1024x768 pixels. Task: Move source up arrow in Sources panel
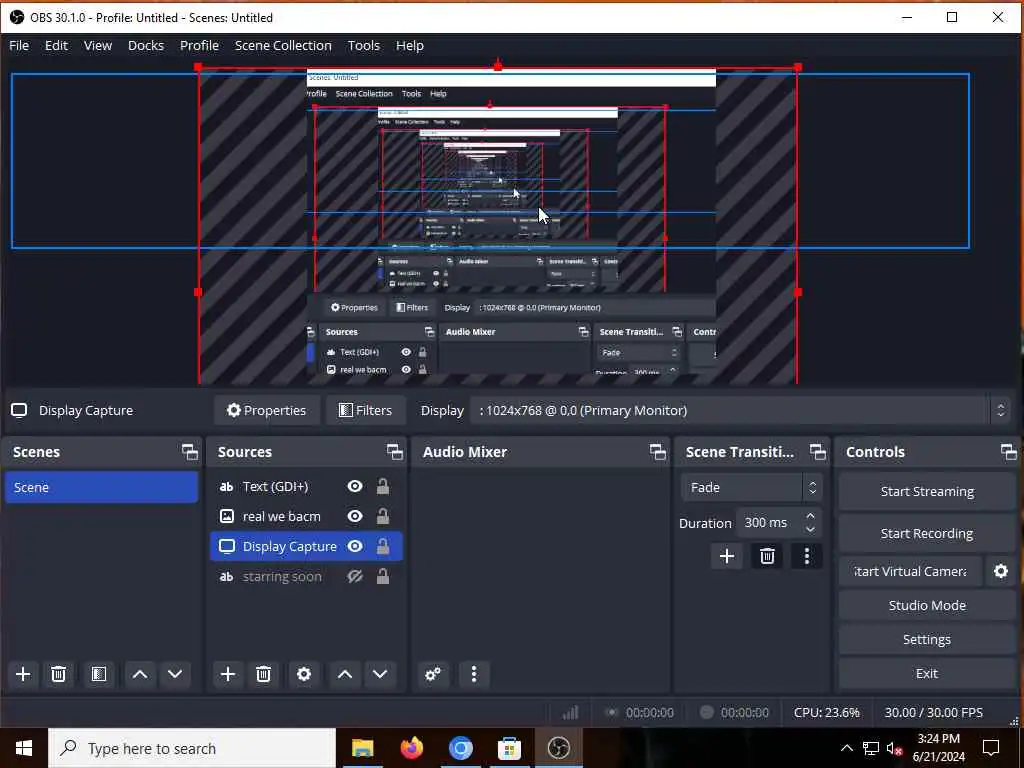tap(345, 674)
